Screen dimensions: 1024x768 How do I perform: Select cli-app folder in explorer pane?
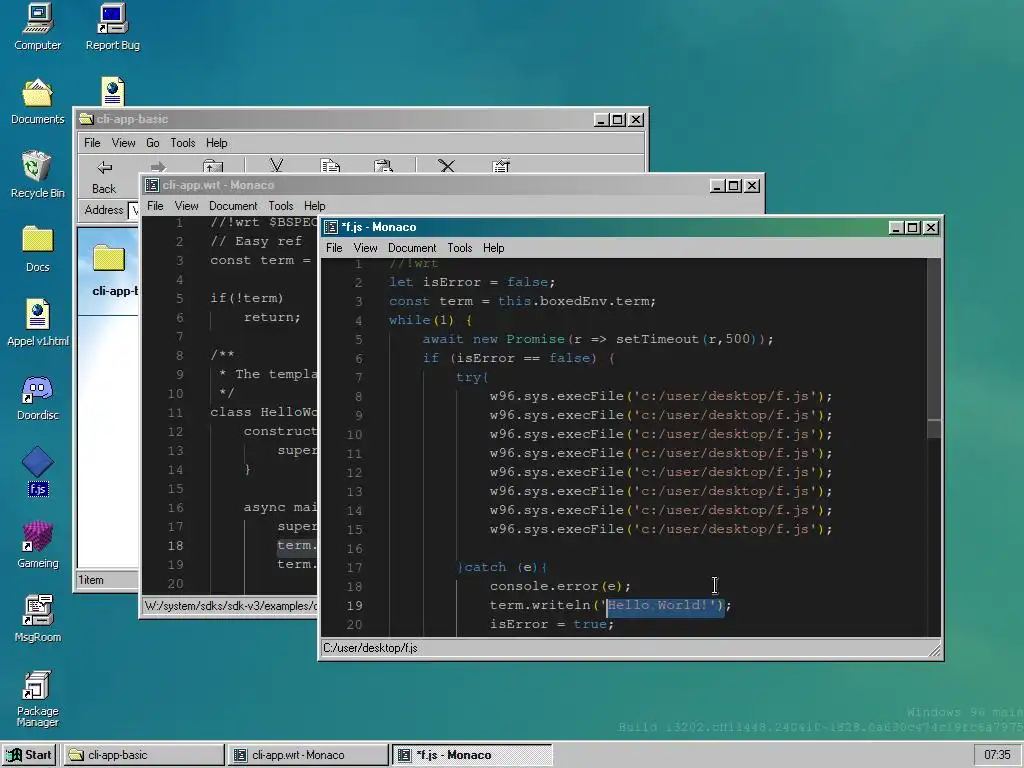[x=110, y=270]
